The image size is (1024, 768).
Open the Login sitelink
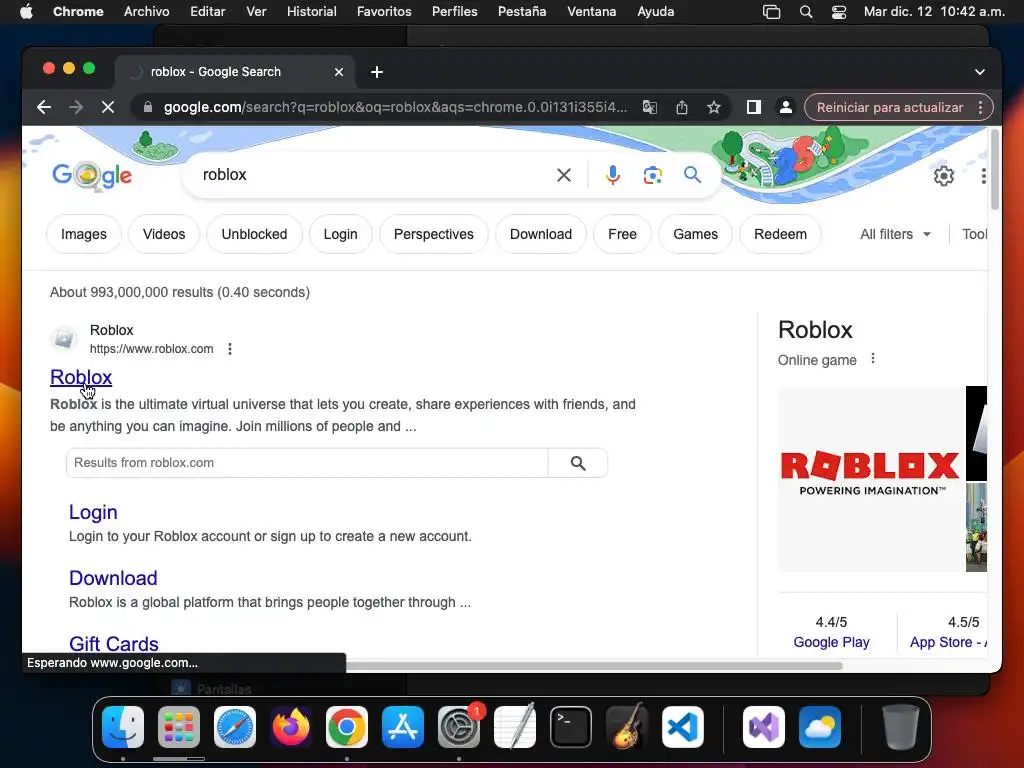coord(93,512)
